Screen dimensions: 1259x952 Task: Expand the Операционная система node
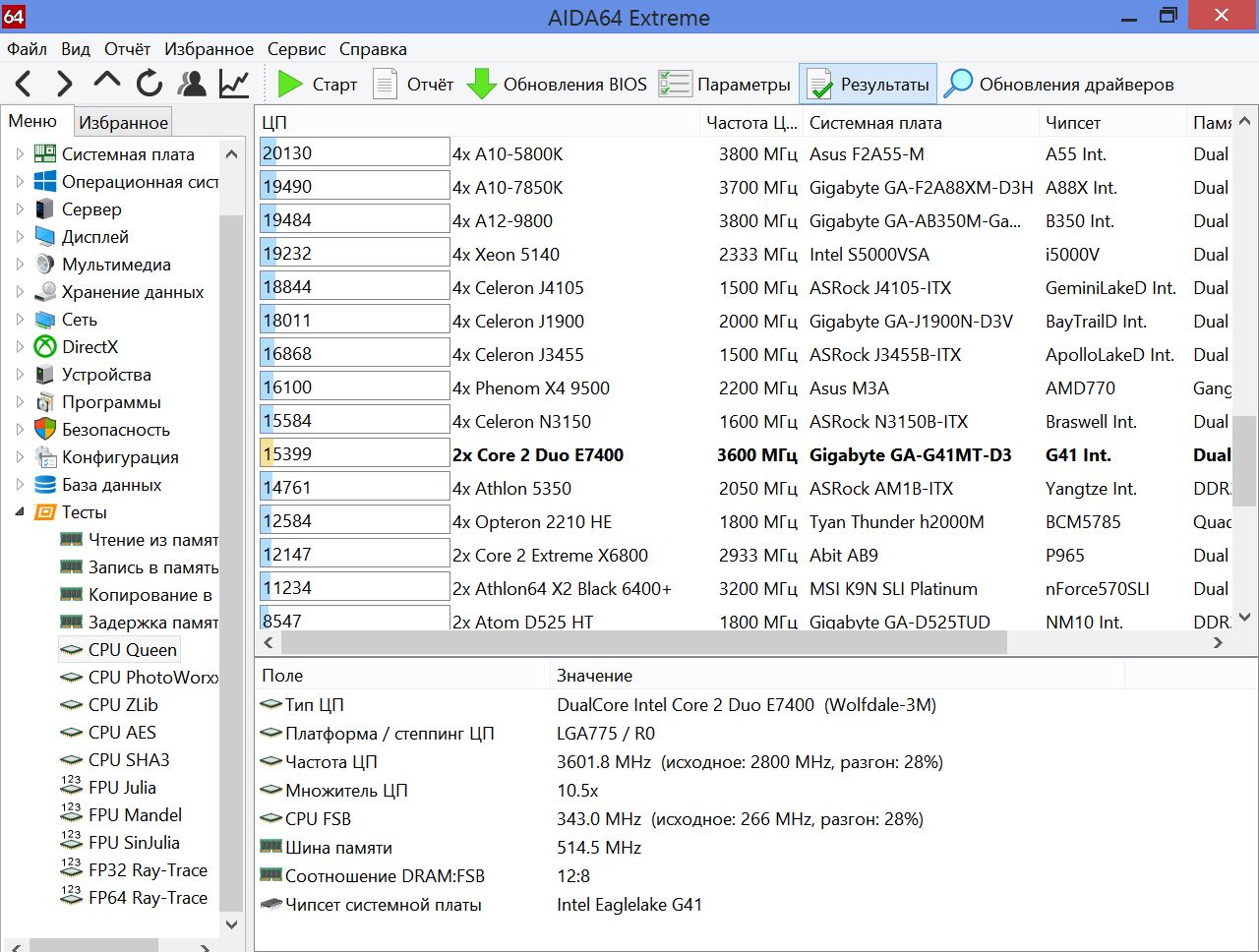coord(20,181)
